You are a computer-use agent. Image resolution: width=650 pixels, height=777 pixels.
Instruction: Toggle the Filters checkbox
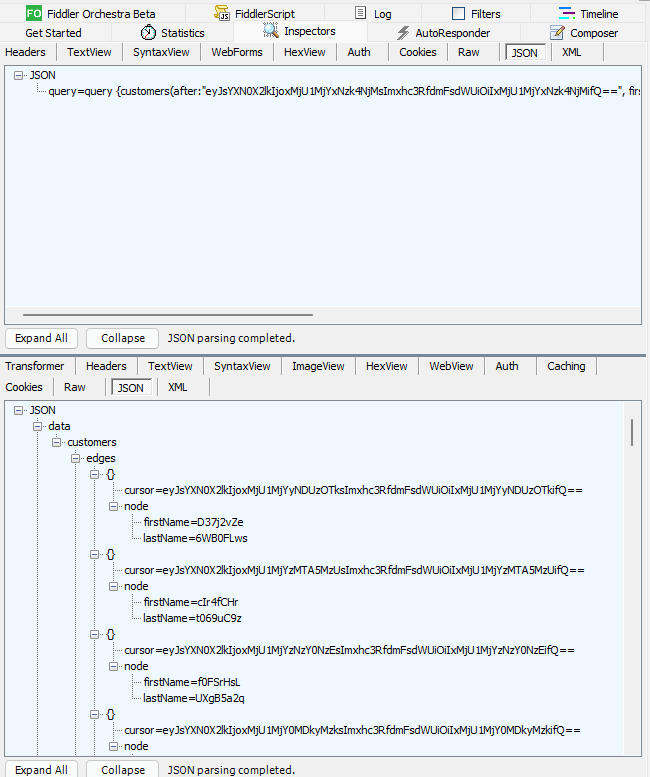pos(459,13)
